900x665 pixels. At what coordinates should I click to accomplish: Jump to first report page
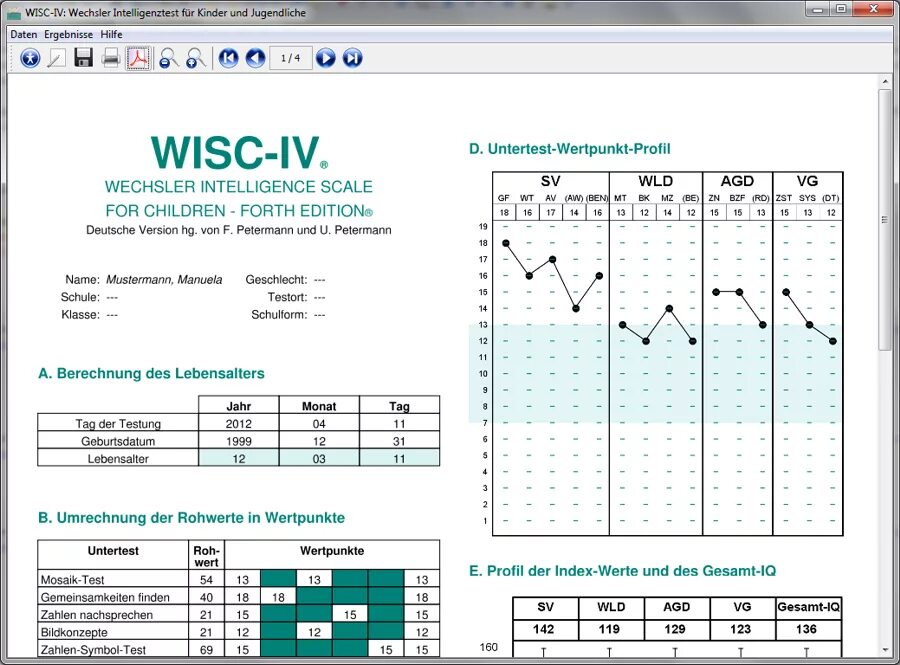(x=228, y=58)
